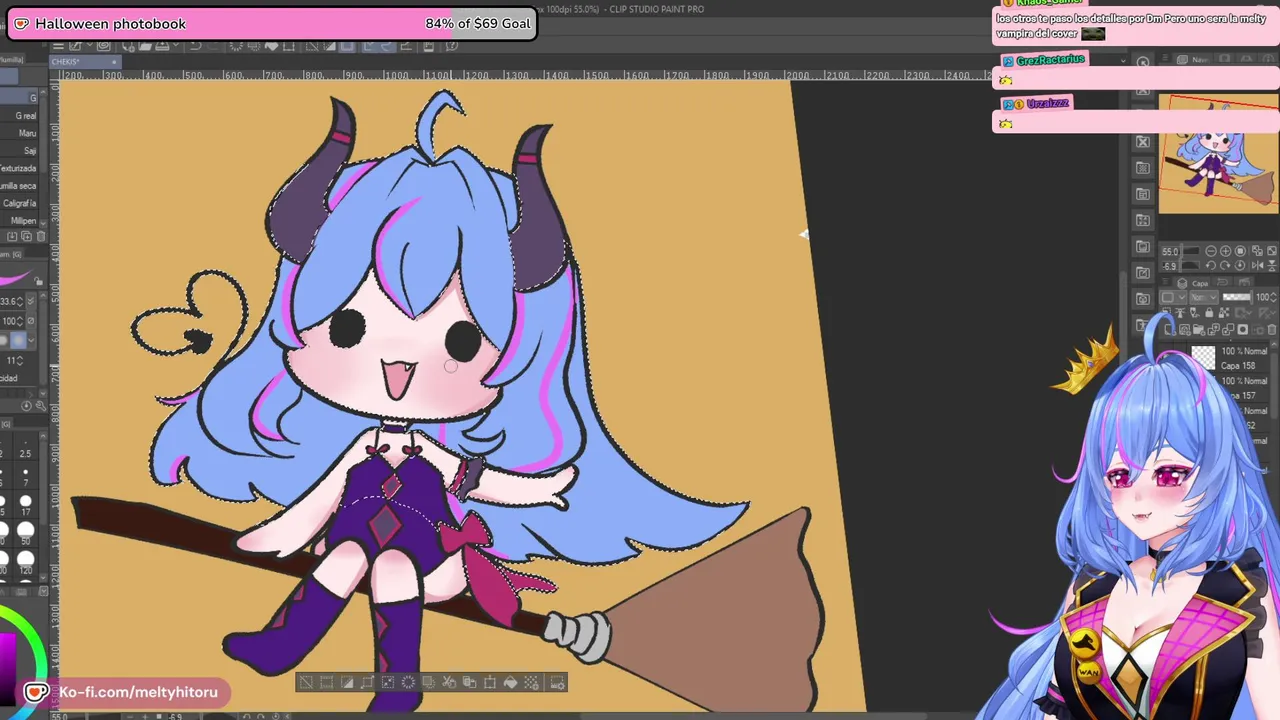Select the Caligrafía sub tool
The width and height of the screenshot is (1280, 720).
(19, 203)
